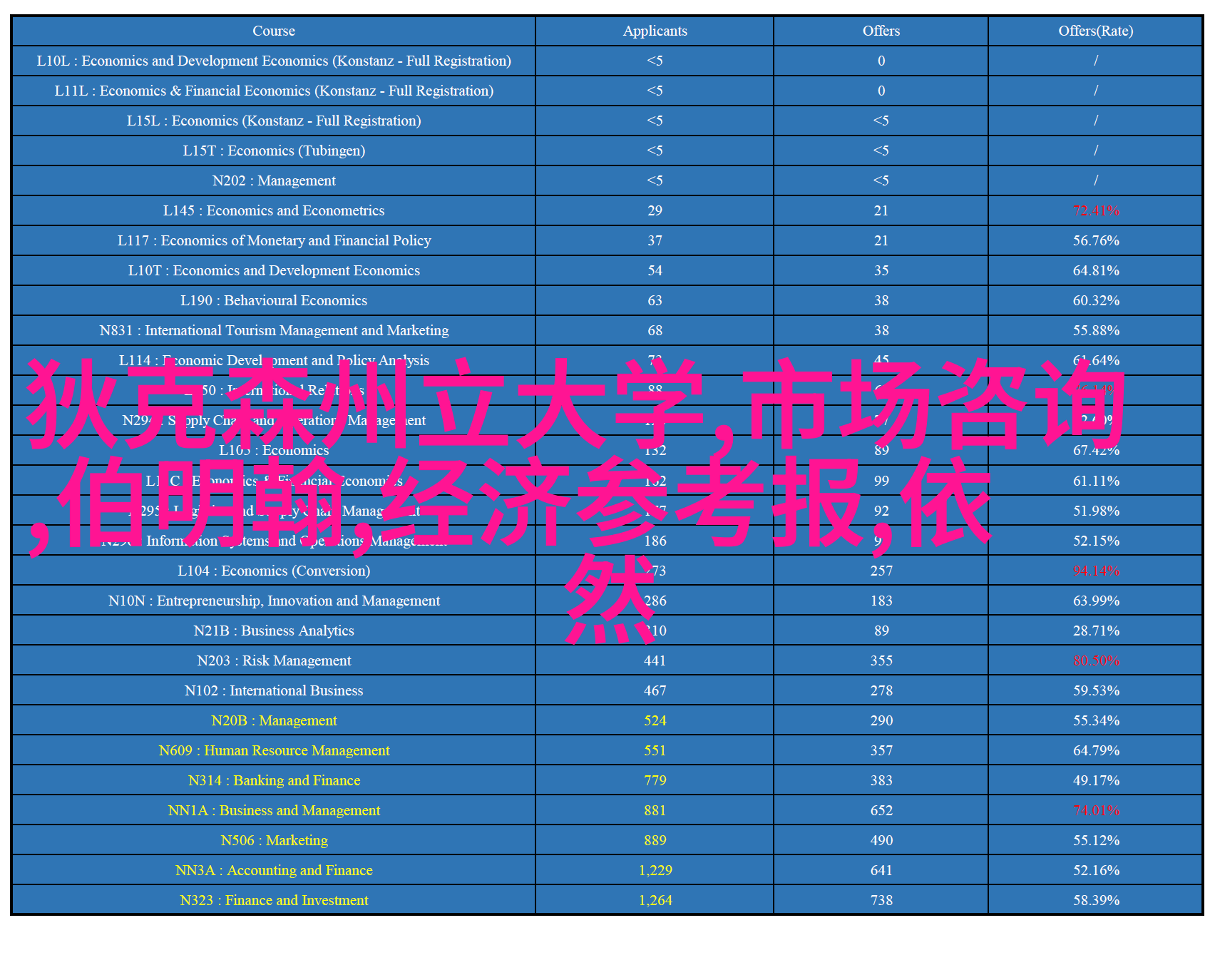The image size is (1220, 980).
Task: Click offers value 183
Action: pyautogui.click(x=881, y=601)
